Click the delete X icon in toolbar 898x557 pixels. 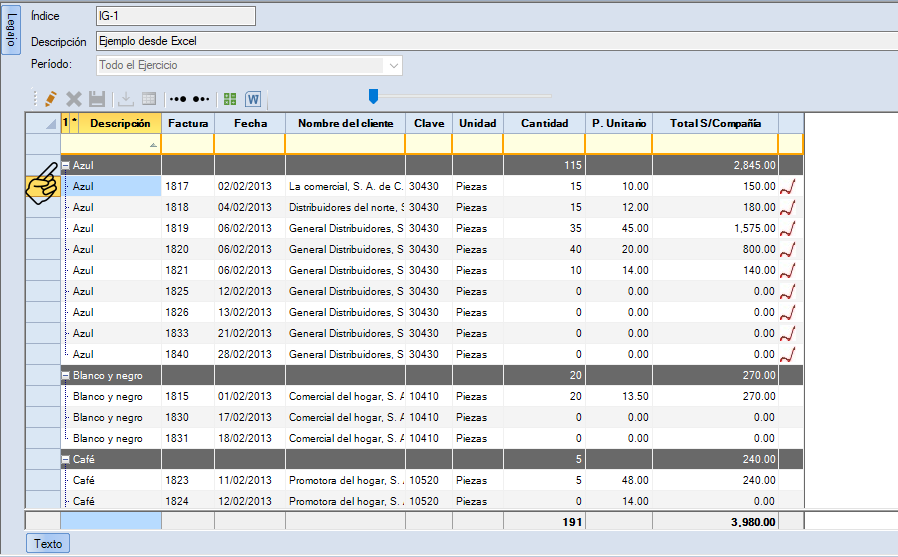click(x=73, y=99)
